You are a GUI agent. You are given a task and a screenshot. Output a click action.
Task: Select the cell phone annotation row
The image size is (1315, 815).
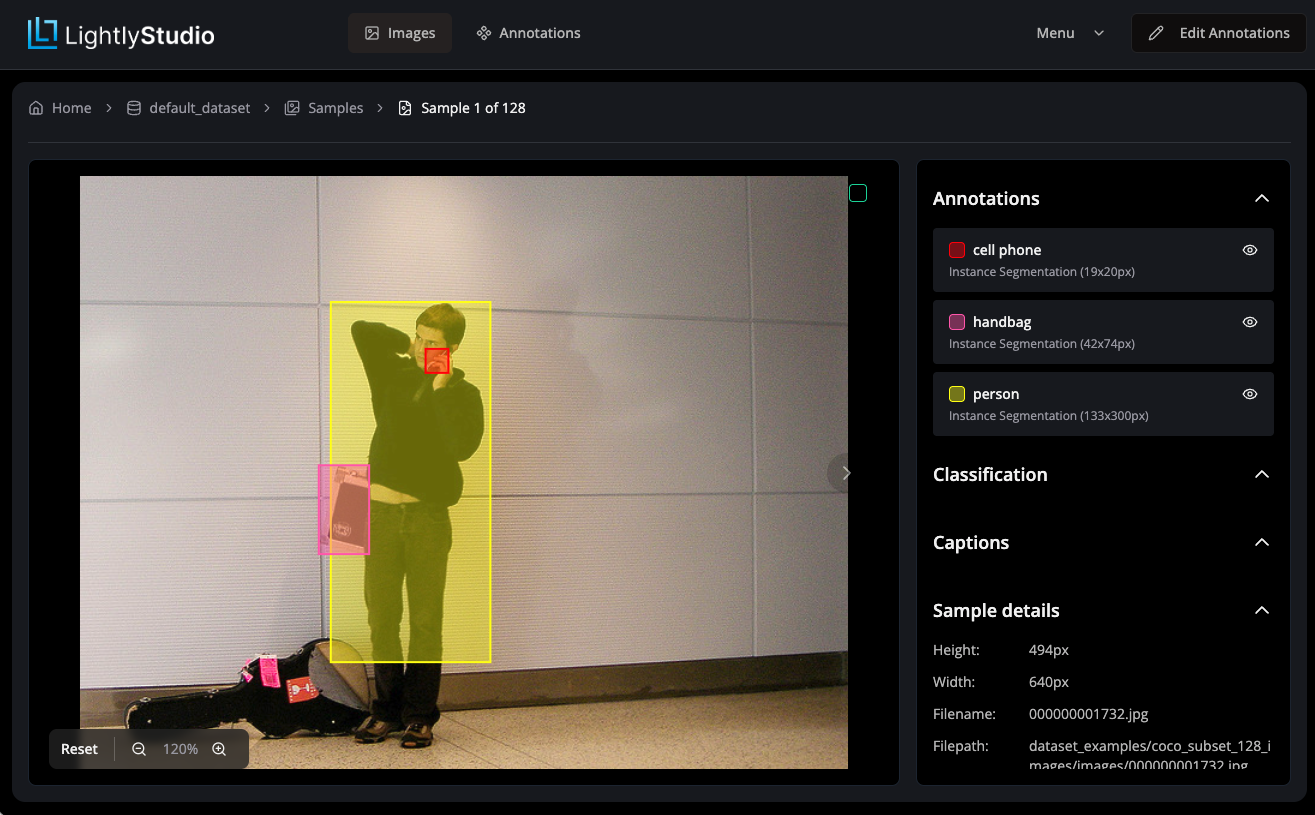(1103, 260)
